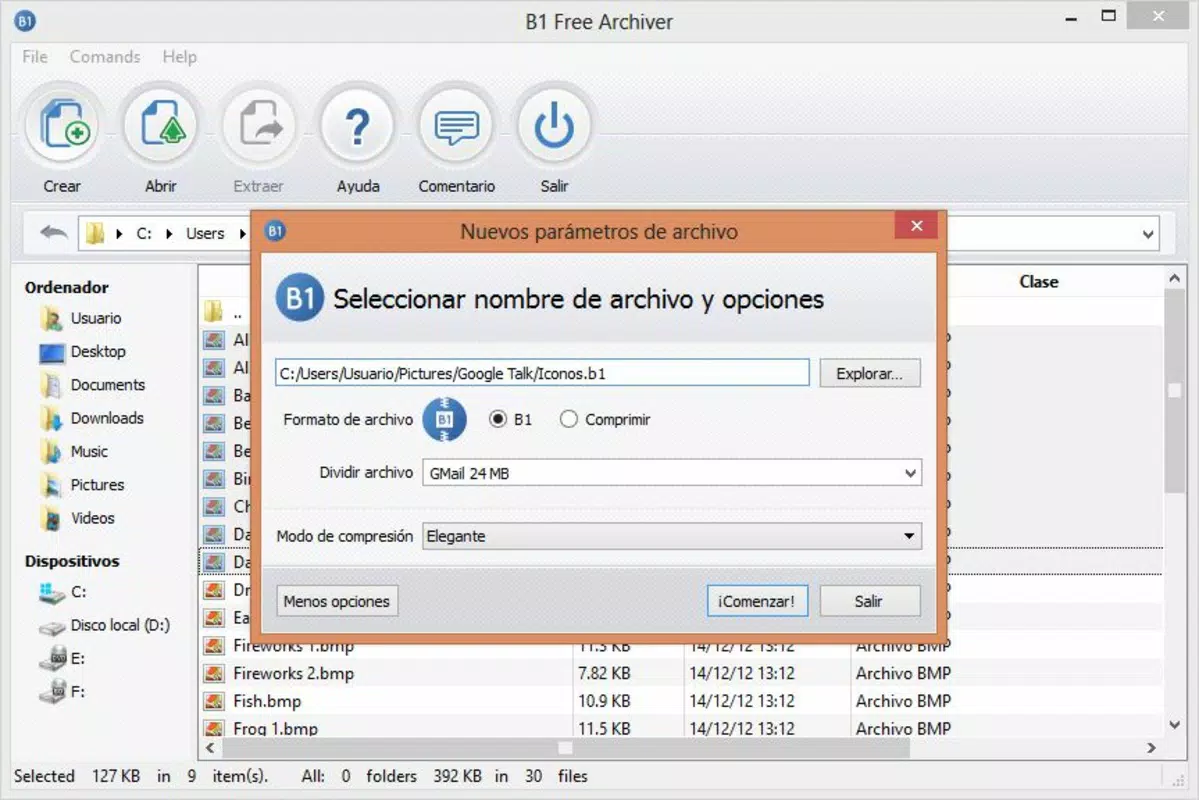The height and width of the screenshot is (800, 1199).
Task: Click the archive file path input field
Action: click(x=541, y=373)
